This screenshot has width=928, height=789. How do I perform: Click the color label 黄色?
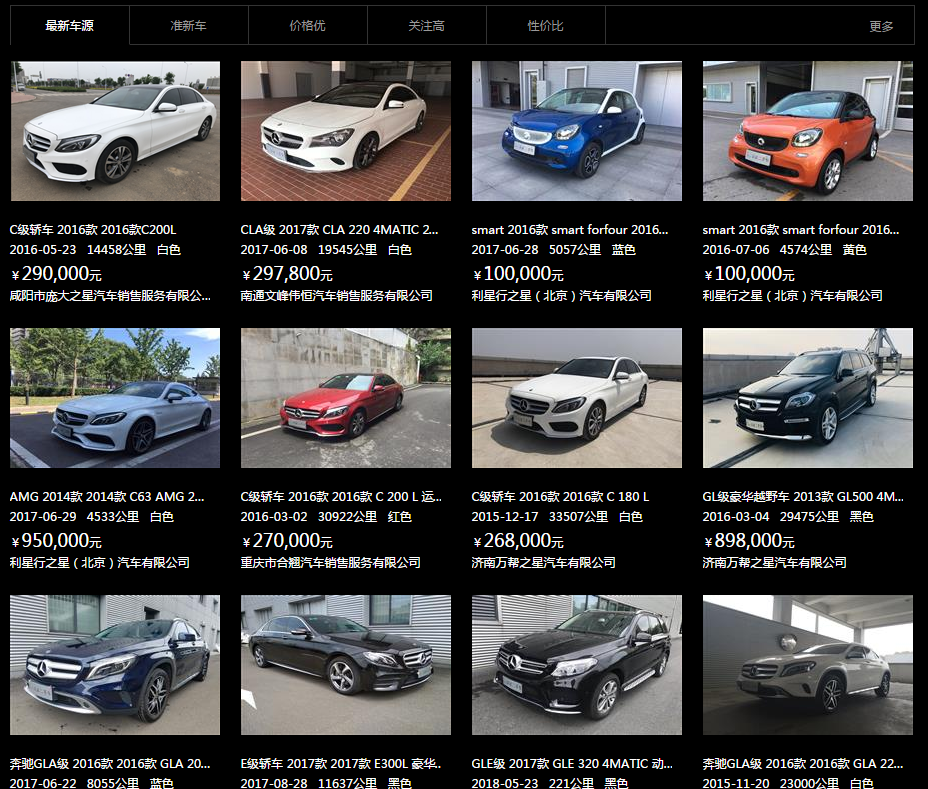(855, 250)
